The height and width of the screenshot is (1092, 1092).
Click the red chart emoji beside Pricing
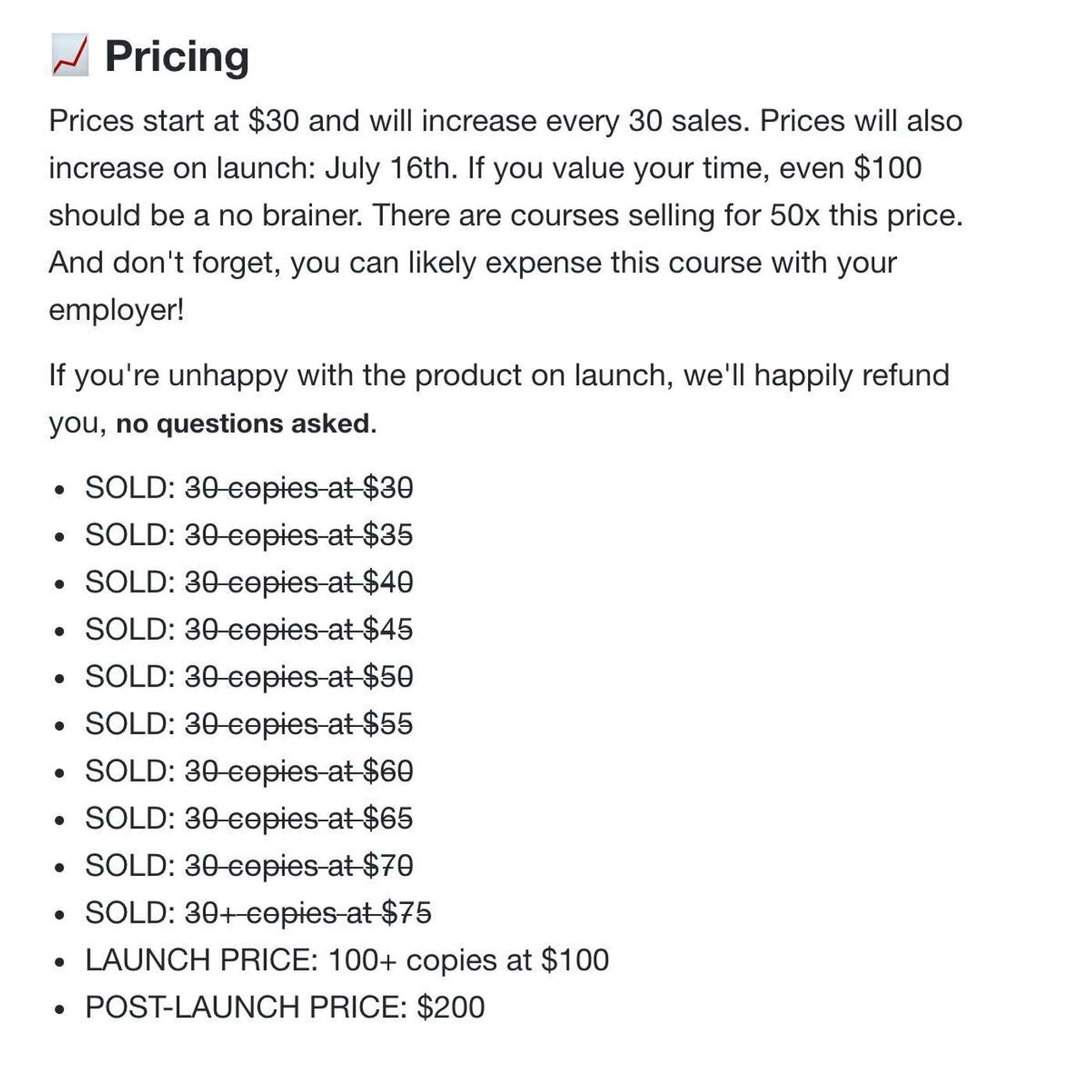point(70,55)
